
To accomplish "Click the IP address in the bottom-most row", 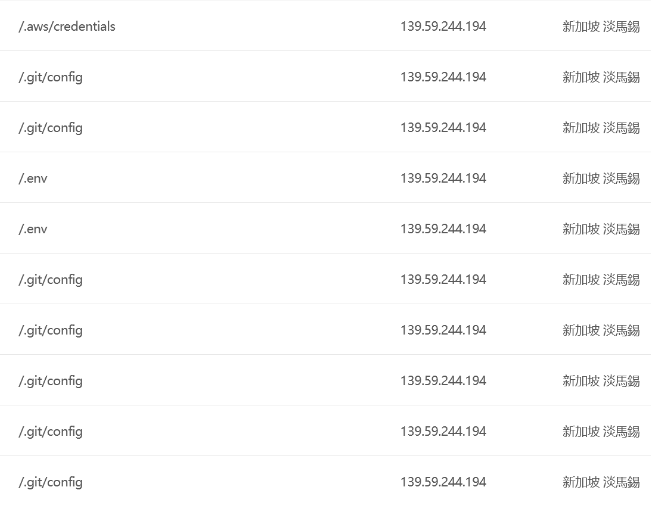I will tap(443, 483).
